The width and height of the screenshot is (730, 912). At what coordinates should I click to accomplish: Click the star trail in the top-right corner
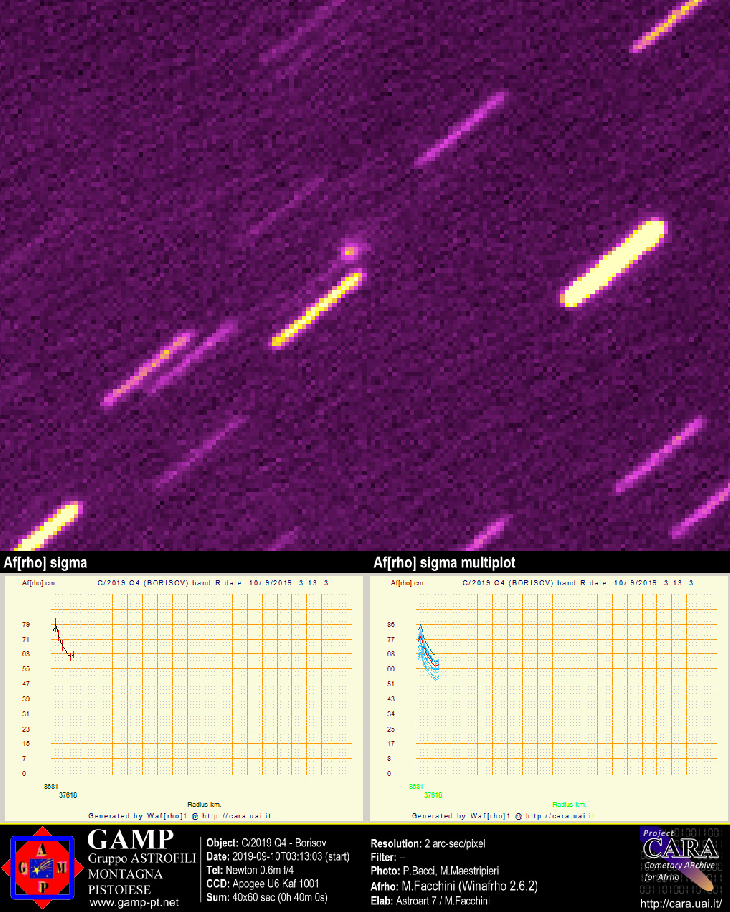point(666,24)
